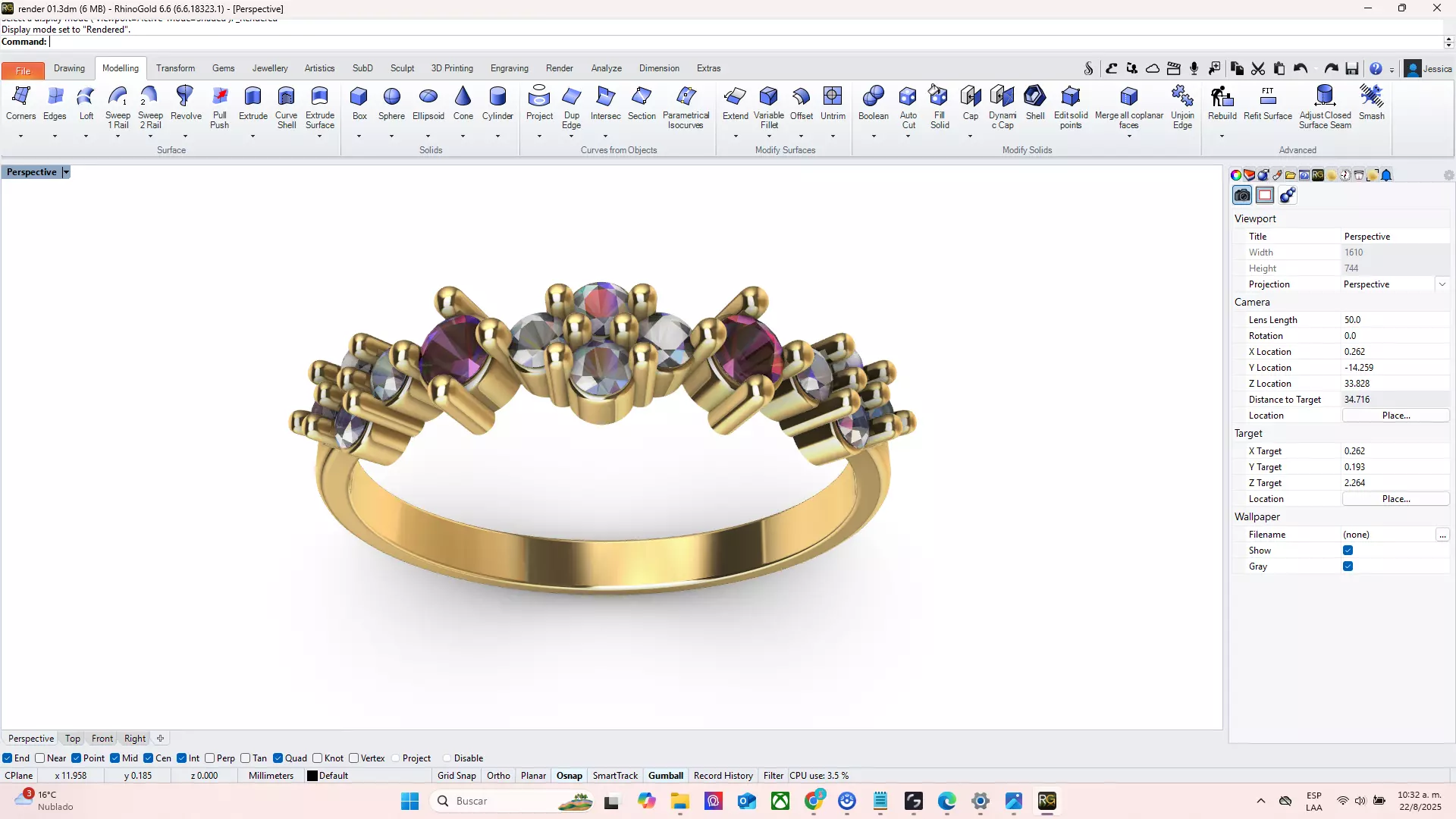Viewport: 1456px width, 819px height.
Task: Create a Cylinder solid
Action: pyautogui.click(x=497, y=103)
